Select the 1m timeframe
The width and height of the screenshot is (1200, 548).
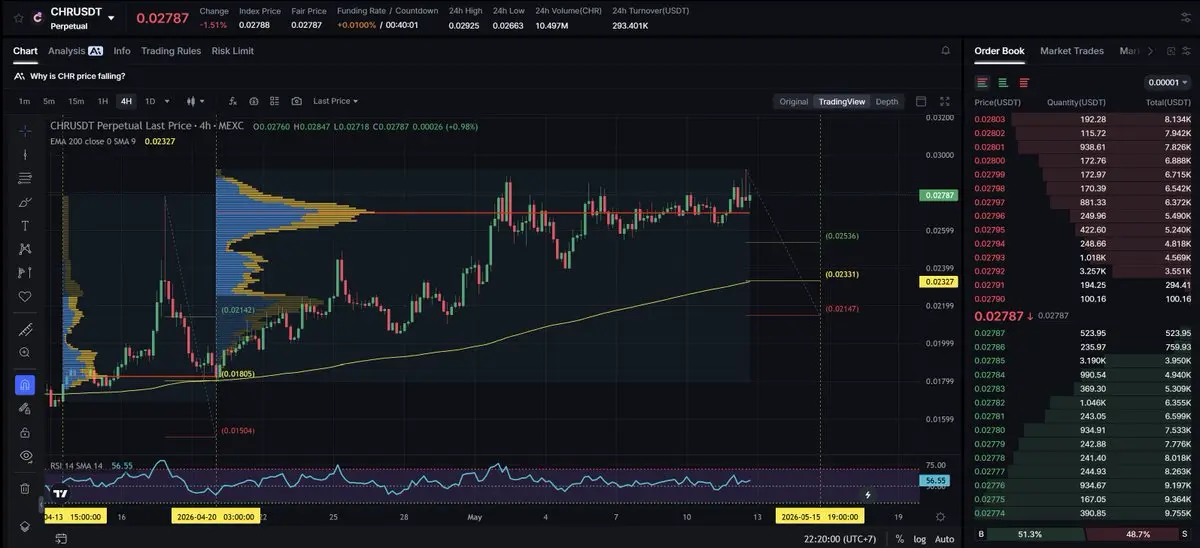[24, 101]
